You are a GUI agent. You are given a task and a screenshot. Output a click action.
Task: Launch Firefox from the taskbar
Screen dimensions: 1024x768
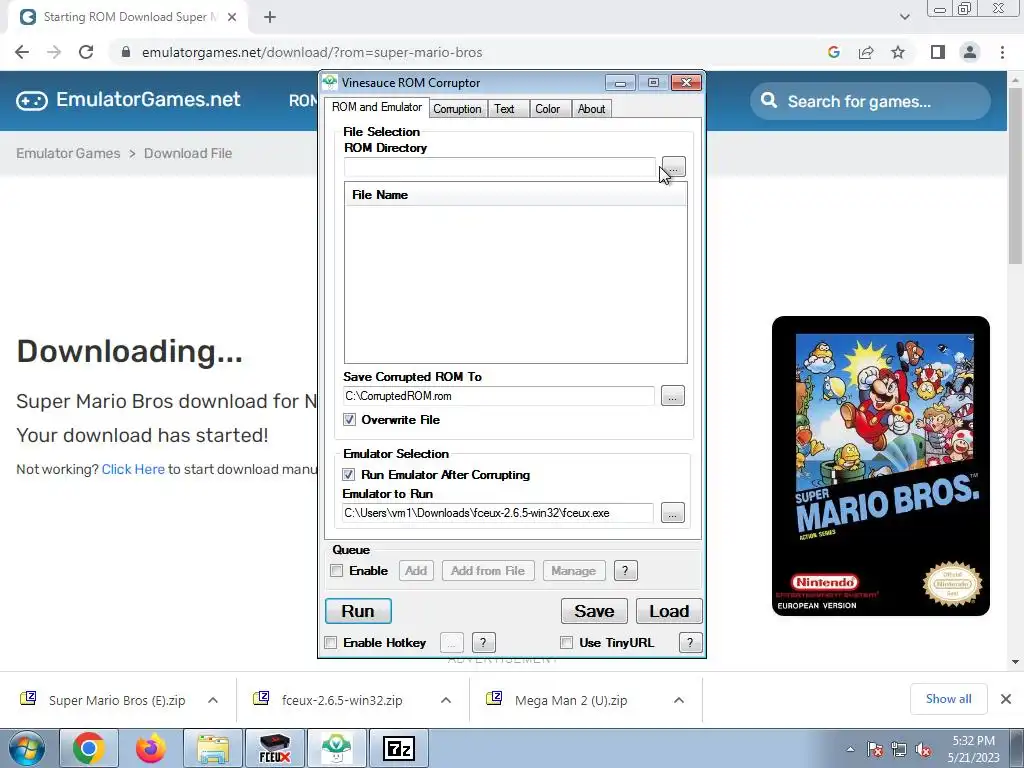pyautogui.click(x=150, y=748)
